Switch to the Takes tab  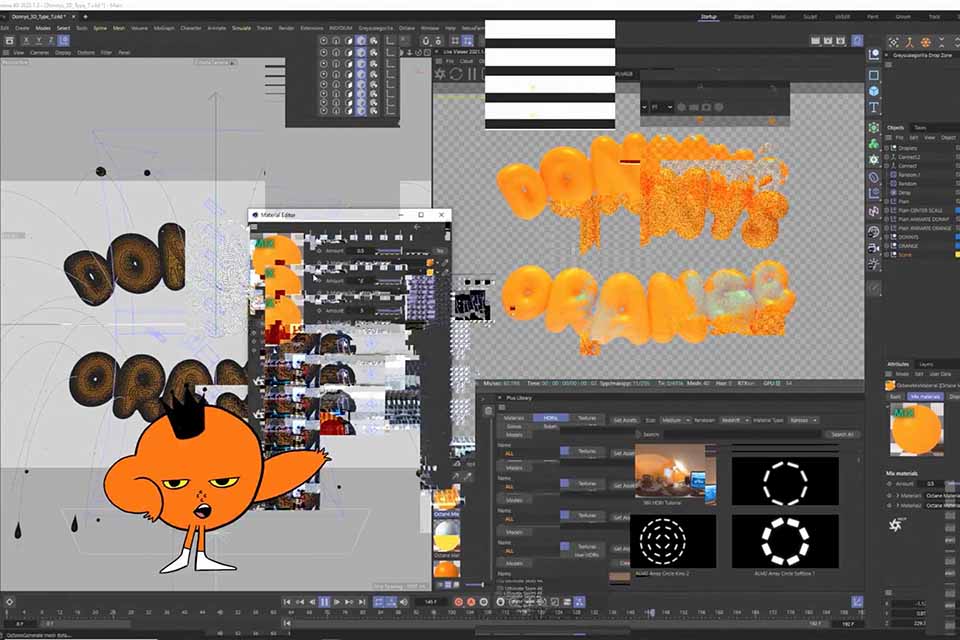click(920, 128)
